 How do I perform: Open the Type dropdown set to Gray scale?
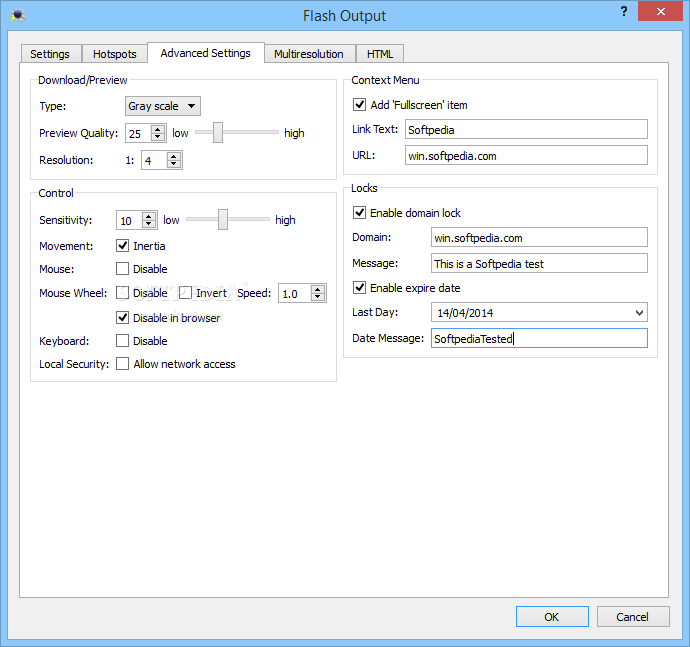pyautogui.click(x=163, y=106)
